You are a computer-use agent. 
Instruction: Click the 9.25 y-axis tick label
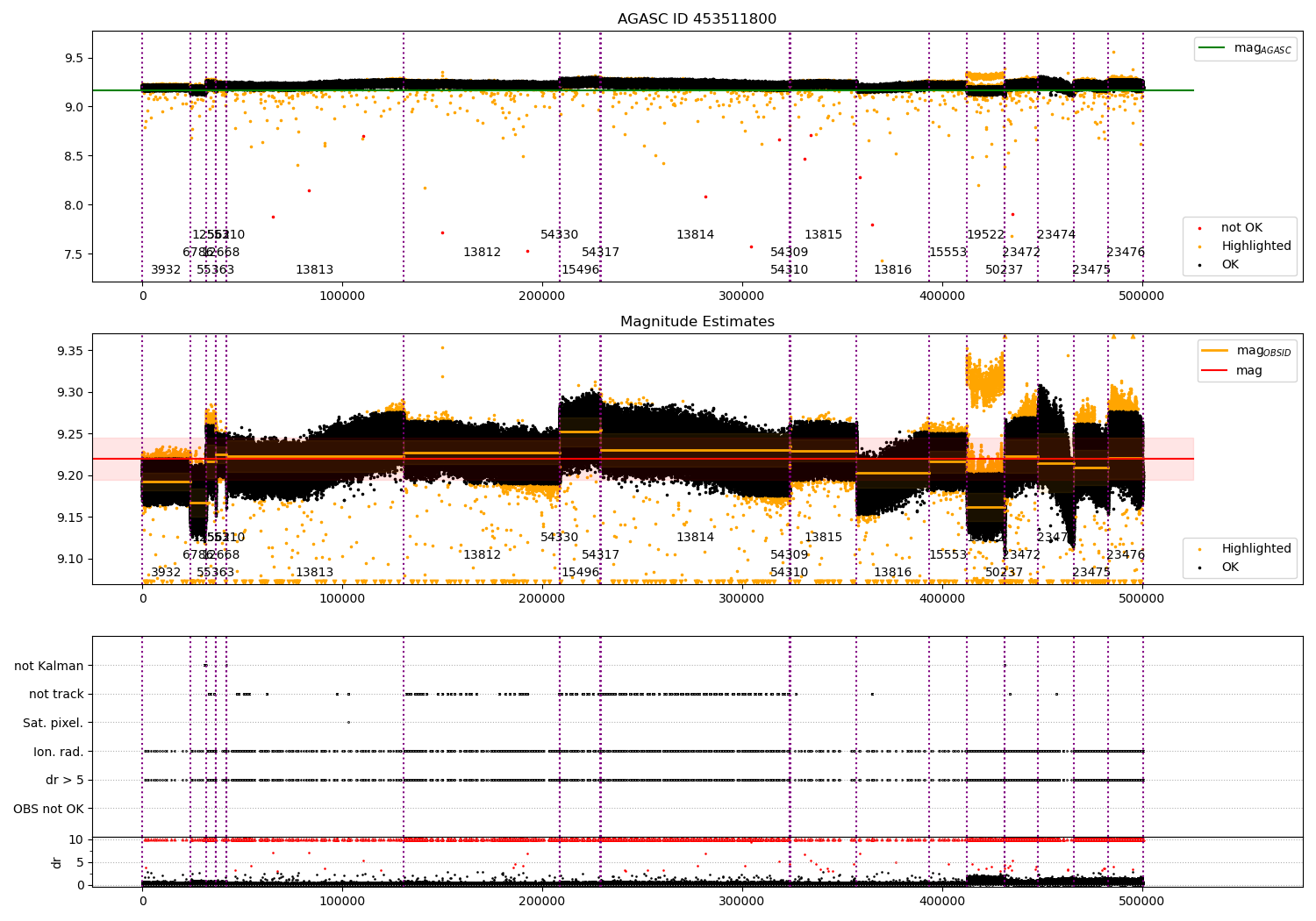(69, 435)
